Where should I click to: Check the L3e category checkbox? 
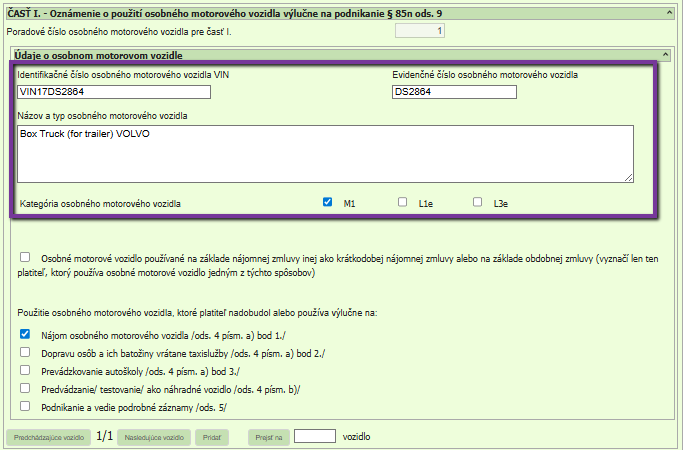point(477,202)
